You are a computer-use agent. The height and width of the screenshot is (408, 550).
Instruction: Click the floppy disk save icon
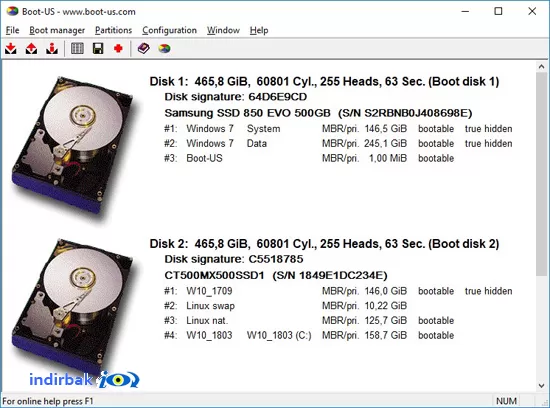tap(98, 48)
